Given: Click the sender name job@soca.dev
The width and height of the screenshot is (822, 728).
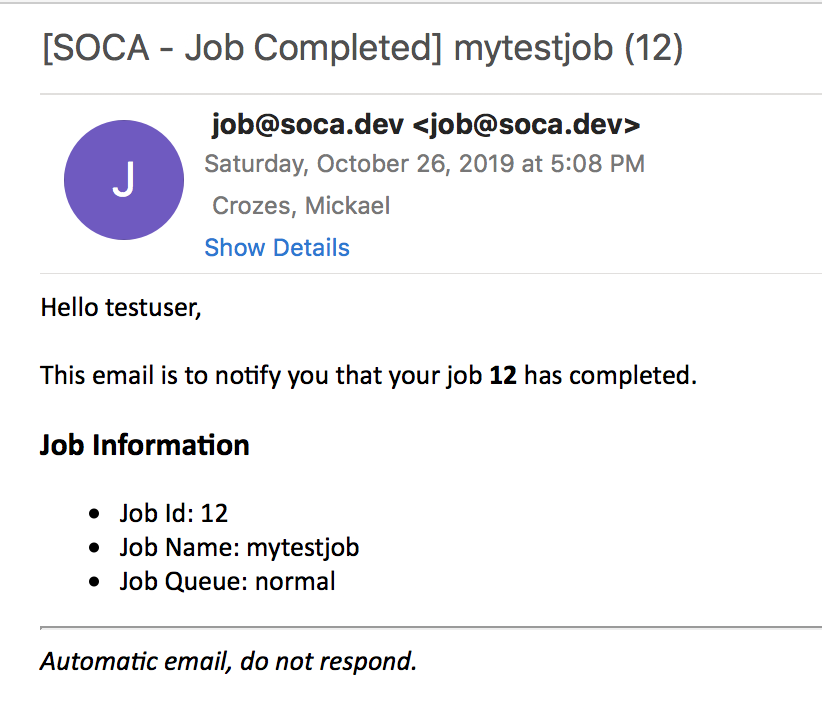Looking at the screenshot, I should 308,125.
